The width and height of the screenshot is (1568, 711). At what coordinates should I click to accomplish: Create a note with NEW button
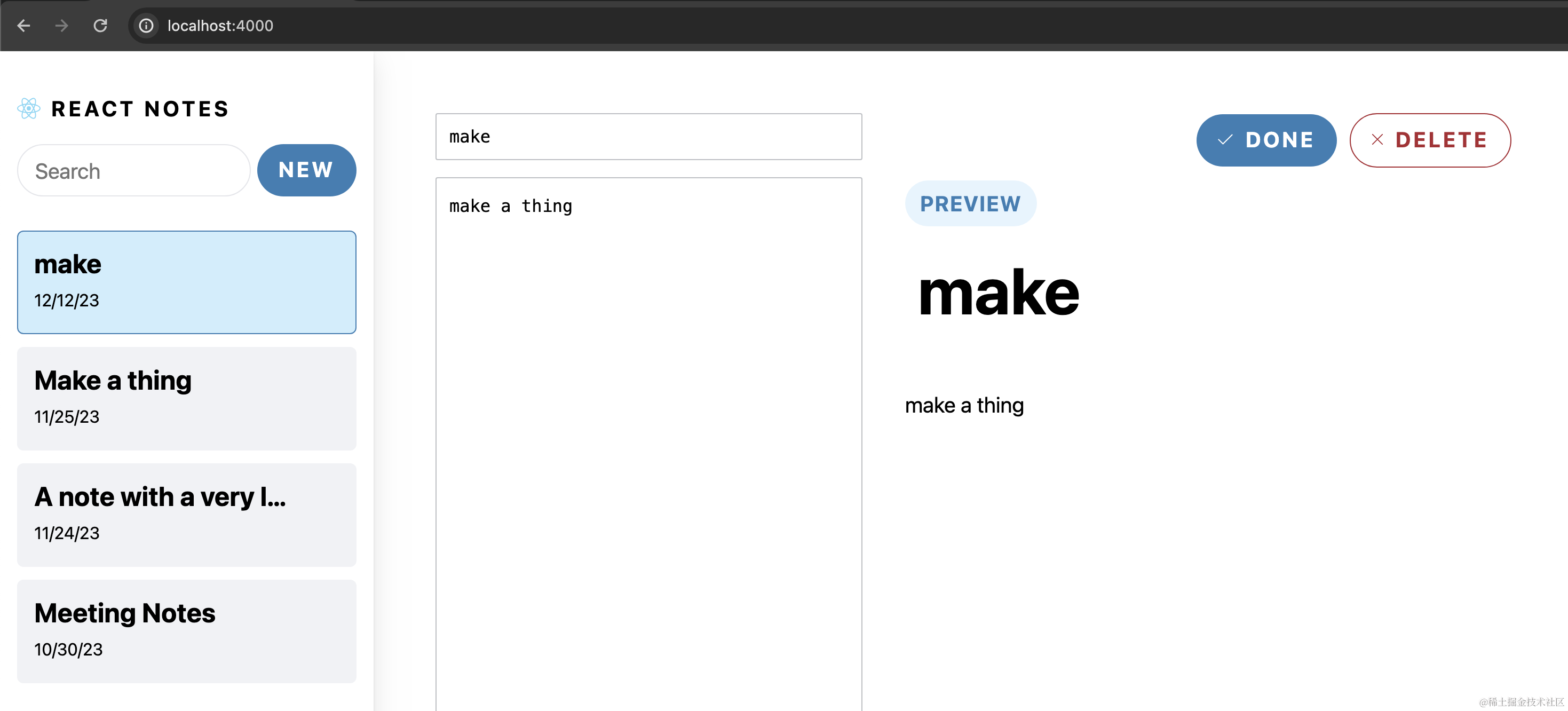click(x=306, y=170)
